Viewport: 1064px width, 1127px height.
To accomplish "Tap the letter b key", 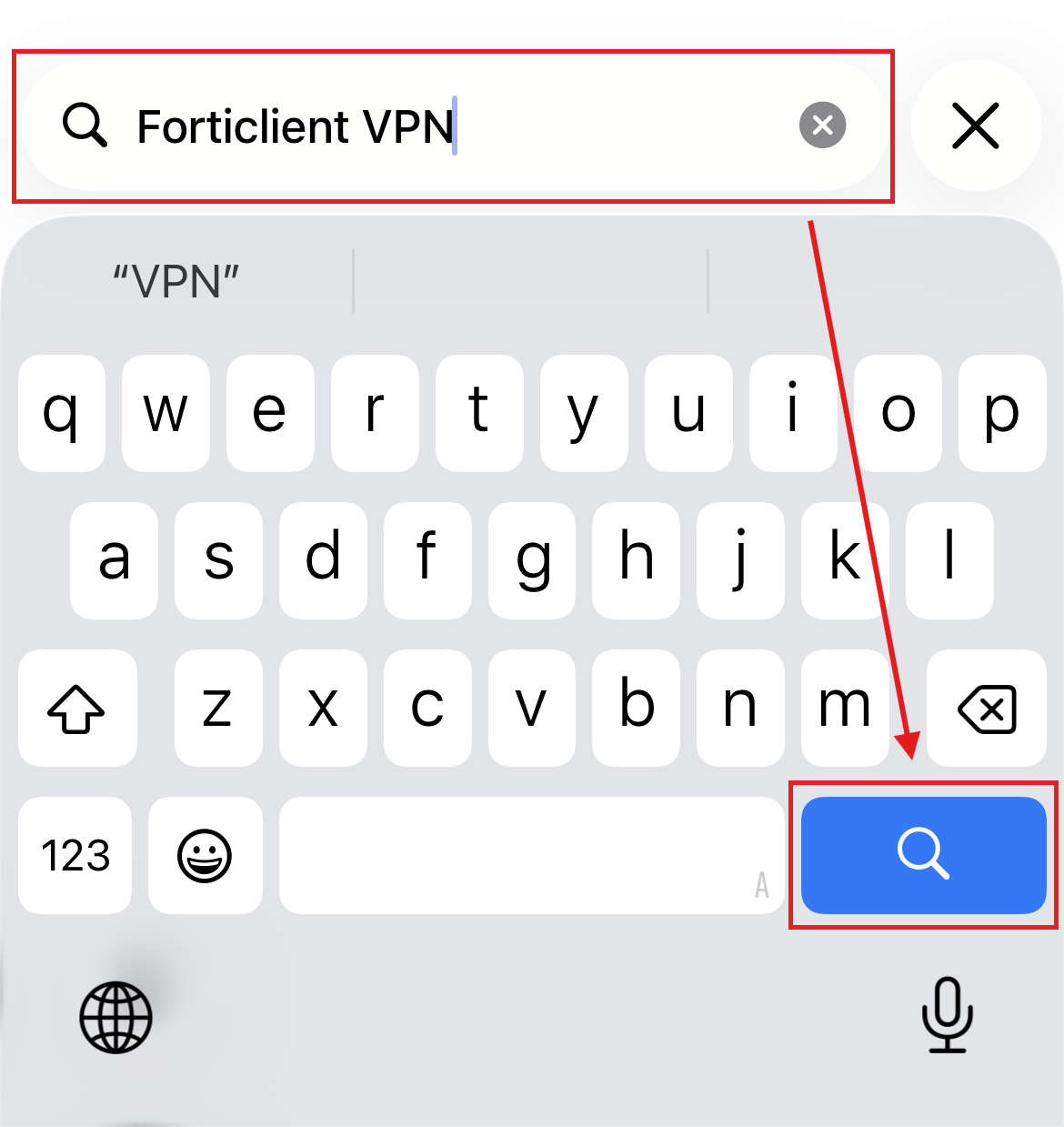I will (x=636, y=709).
